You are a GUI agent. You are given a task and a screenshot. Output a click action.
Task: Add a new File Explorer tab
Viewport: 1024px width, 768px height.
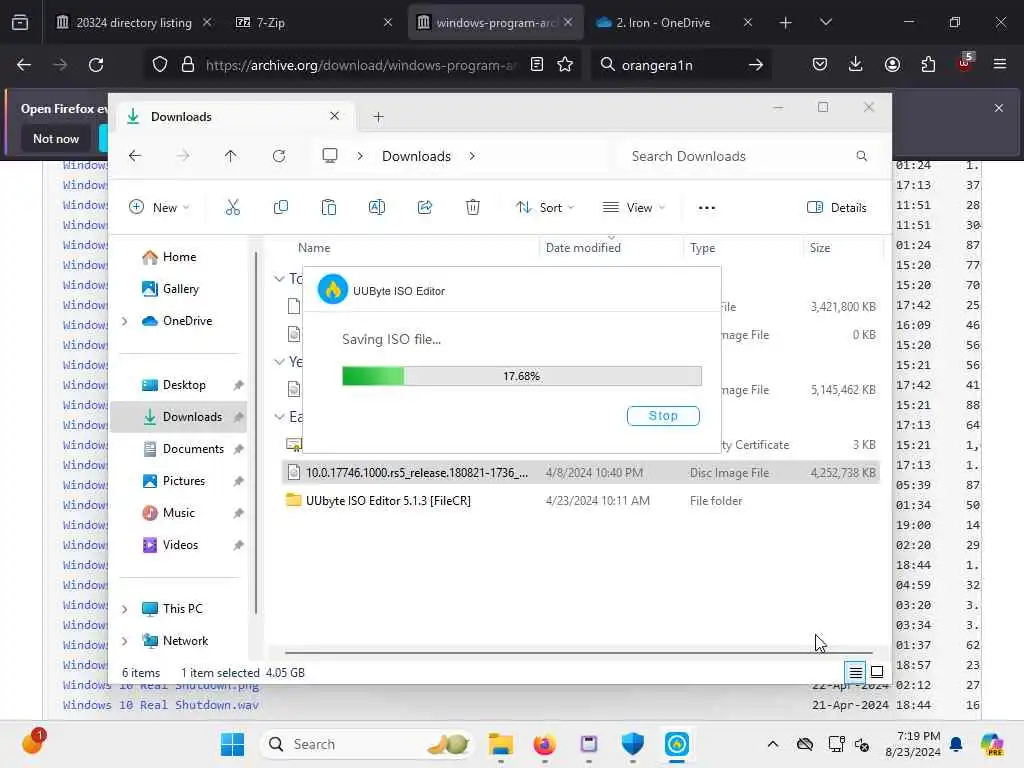click(x=378, y=117)
